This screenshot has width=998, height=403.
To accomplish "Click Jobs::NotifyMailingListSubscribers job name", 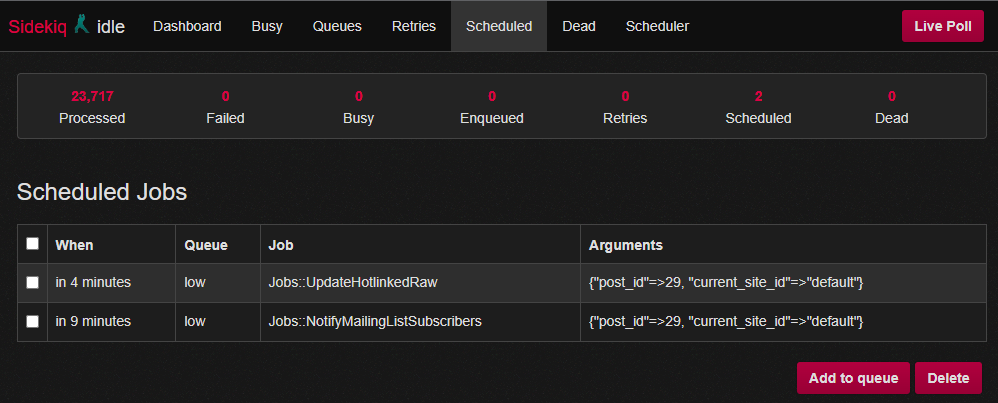I will click(375, 322).
